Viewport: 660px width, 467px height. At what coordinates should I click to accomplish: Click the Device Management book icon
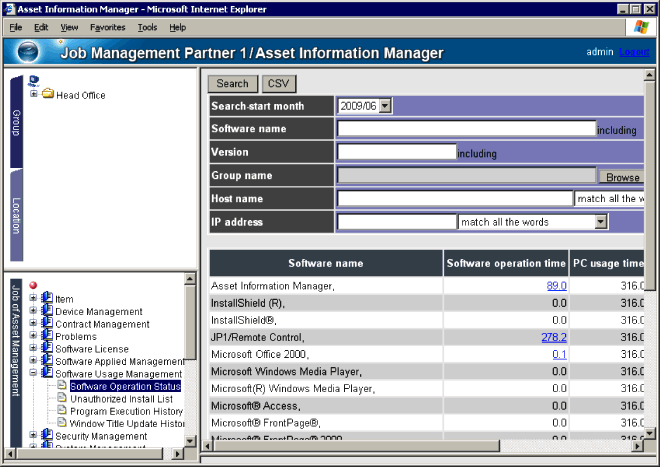click(46, 312)
